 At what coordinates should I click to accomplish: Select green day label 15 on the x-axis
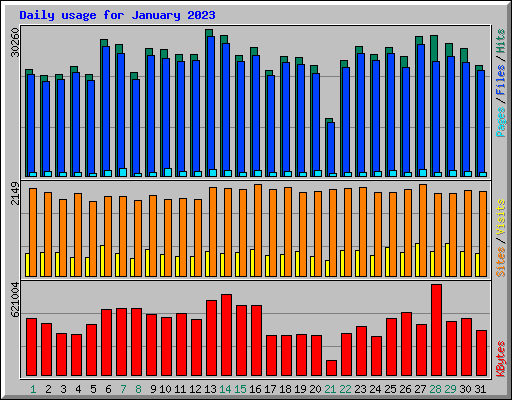[240, 389]
